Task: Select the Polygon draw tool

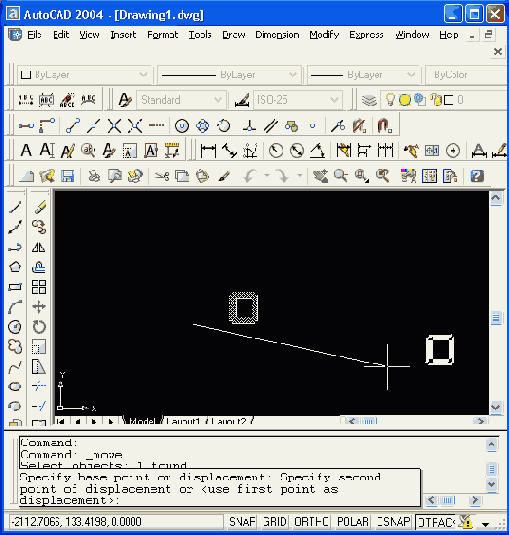Action: 15,267
